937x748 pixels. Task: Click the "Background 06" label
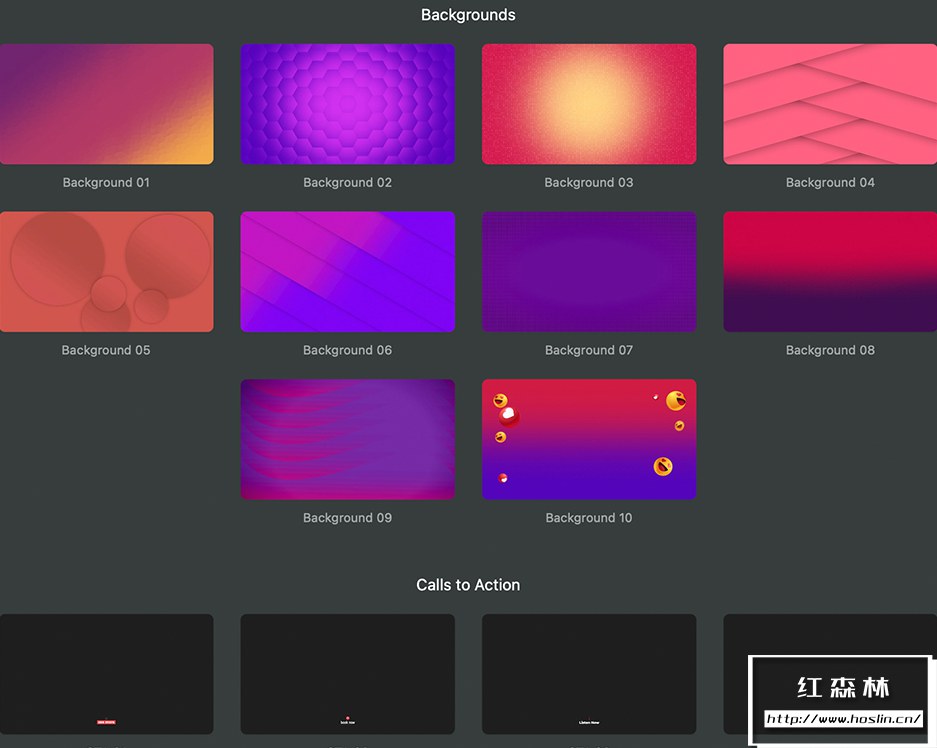pyautogui.click(x=348, y=351)
